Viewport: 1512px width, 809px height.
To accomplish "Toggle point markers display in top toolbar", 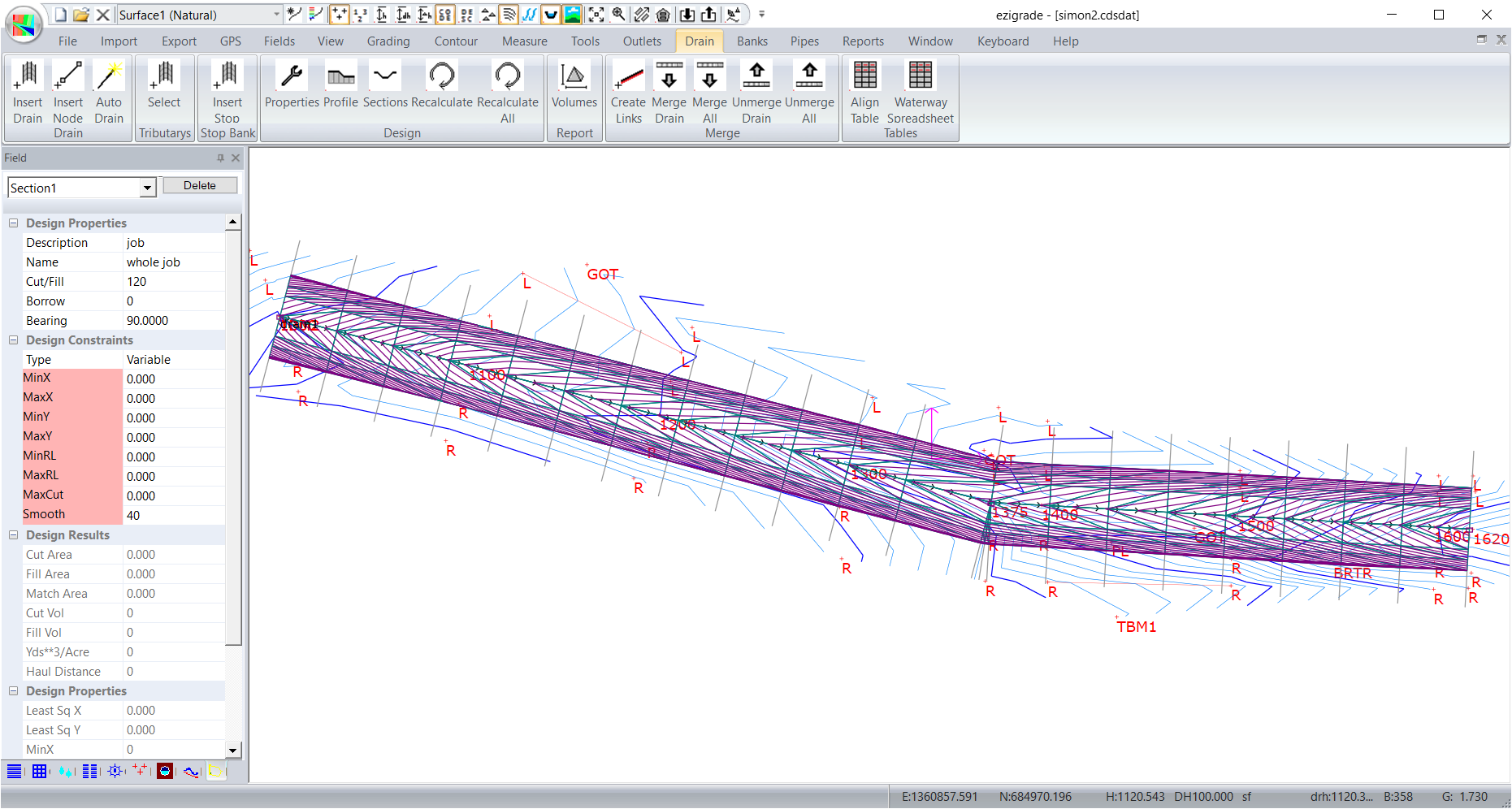I will [339, 15].
